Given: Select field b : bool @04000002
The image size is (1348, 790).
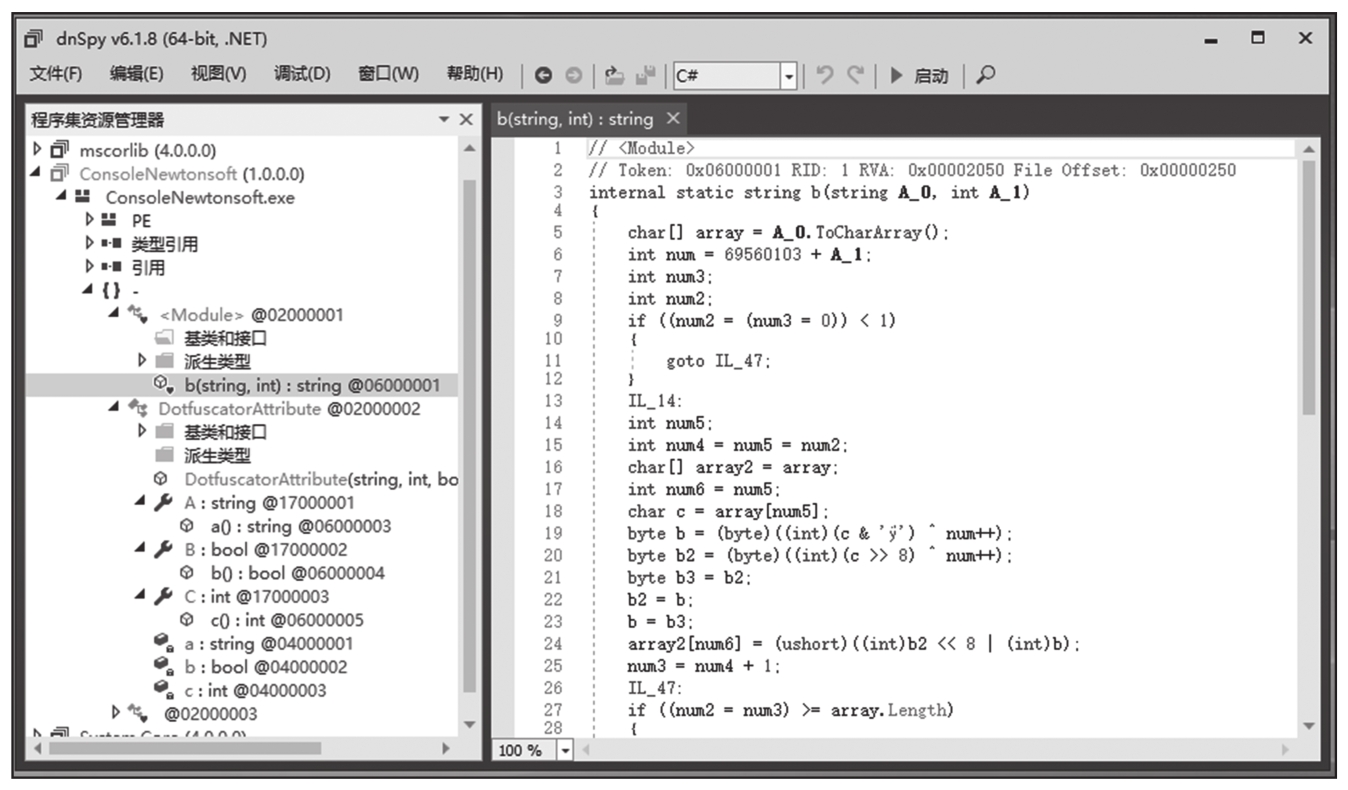Looking at the screenshot, I should coord(265,667).
